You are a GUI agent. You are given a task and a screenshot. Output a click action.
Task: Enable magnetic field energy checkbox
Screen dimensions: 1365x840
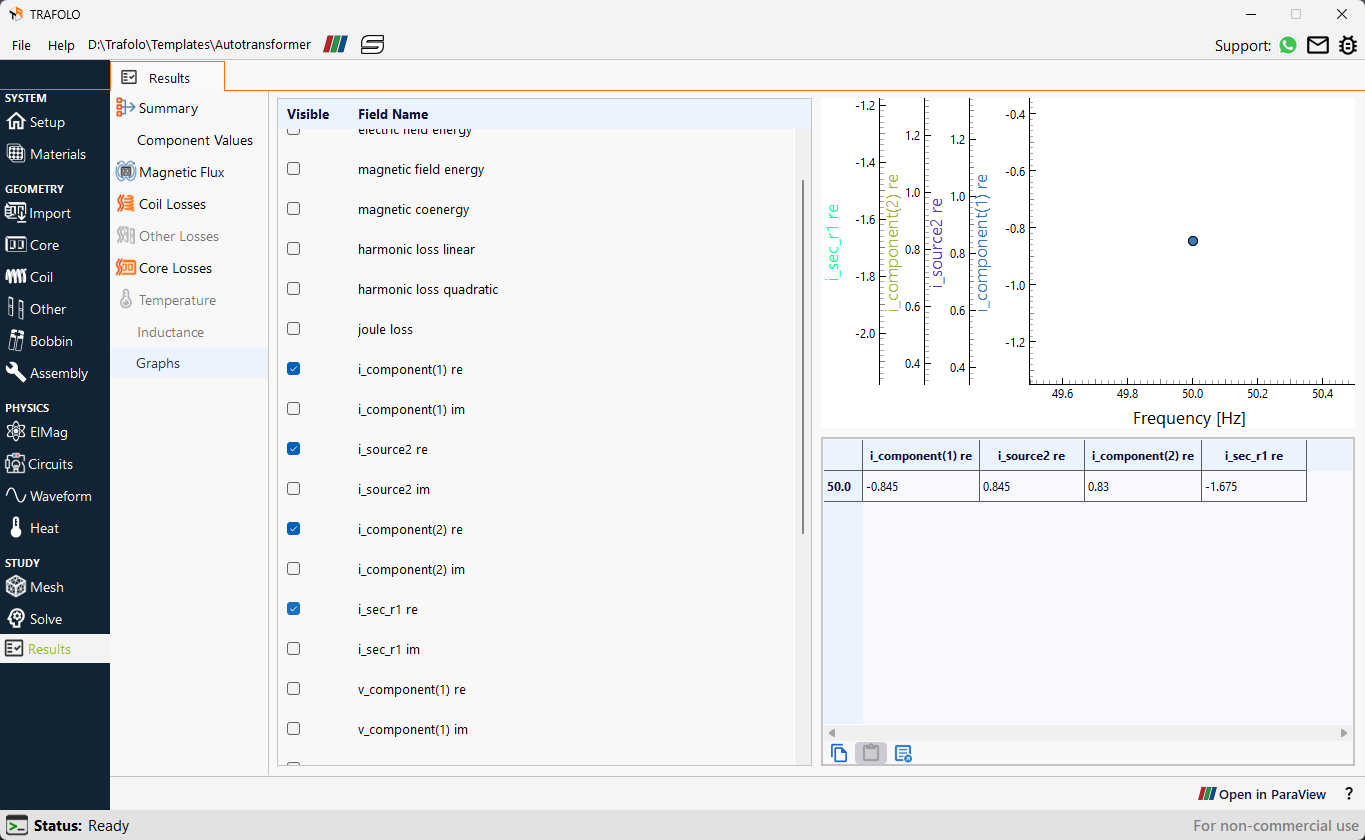coord(294,169)
